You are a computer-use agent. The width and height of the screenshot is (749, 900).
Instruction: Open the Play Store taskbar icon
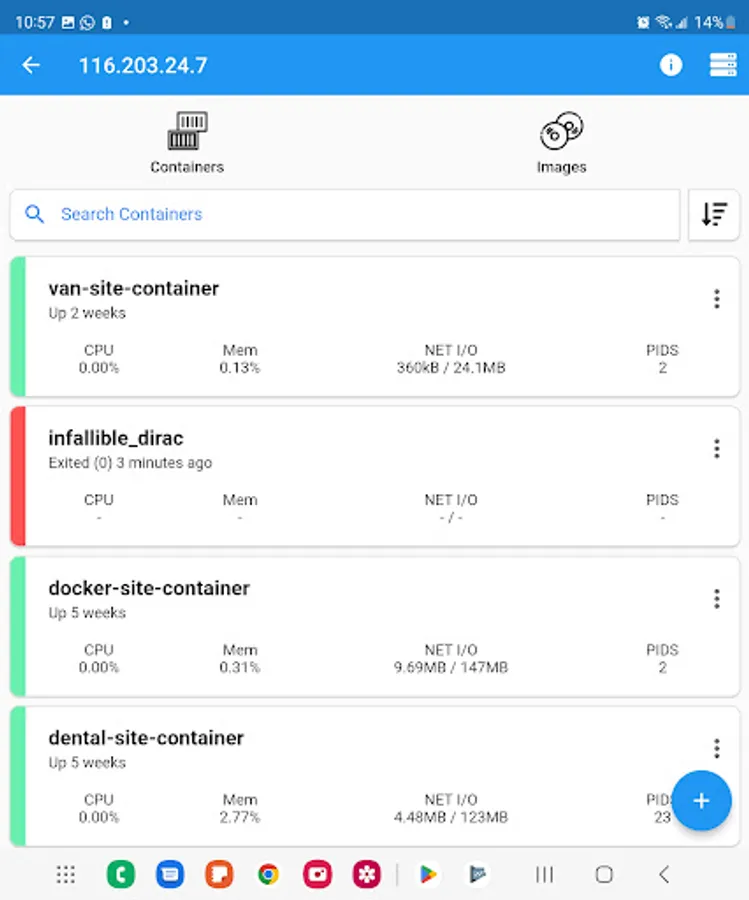428,874
